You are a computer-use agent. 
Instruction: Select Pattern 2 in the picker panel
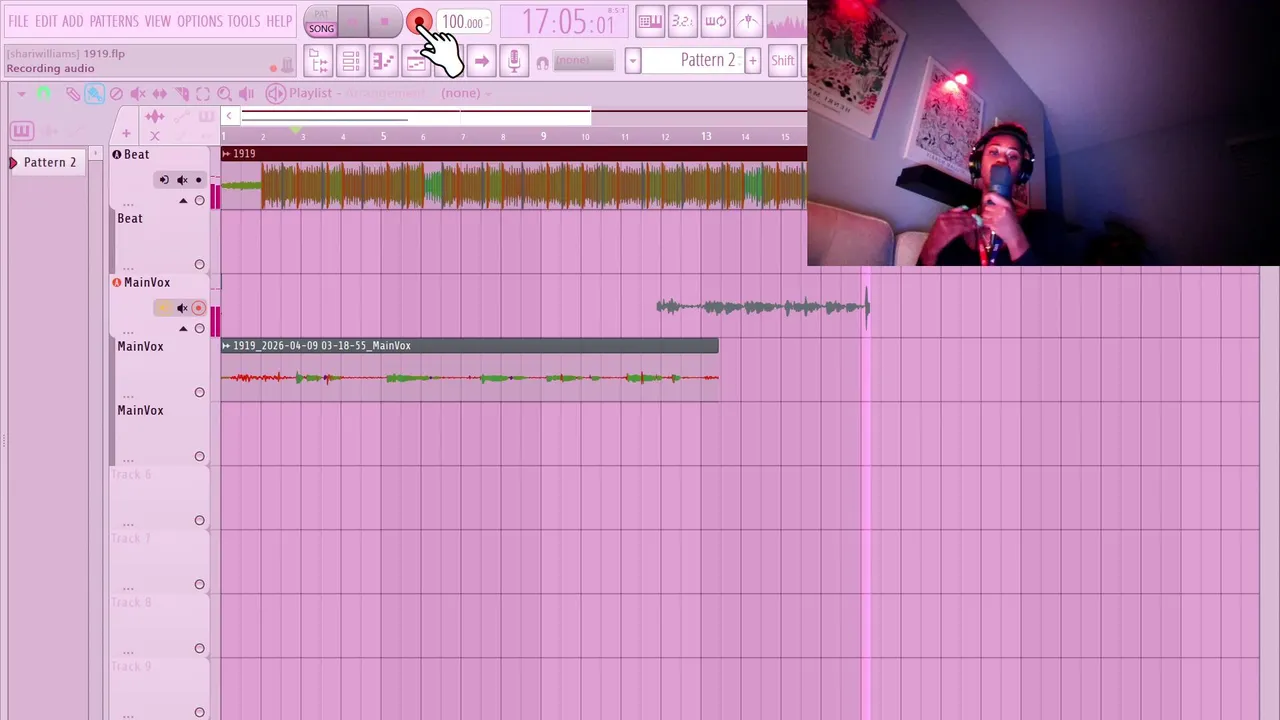click(x=50, y=162)
